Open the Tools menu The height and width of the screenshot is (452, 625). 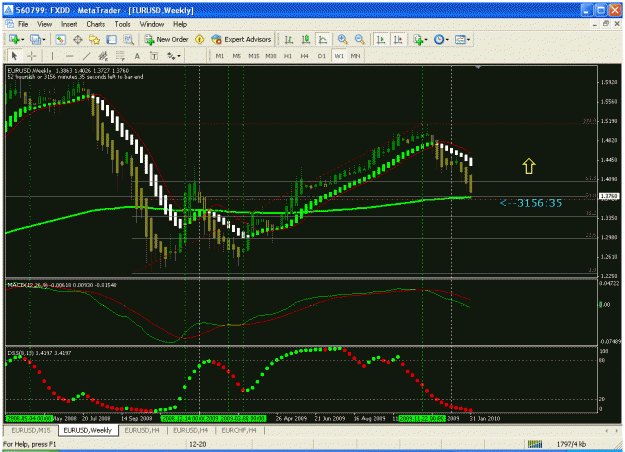point(122,24)
